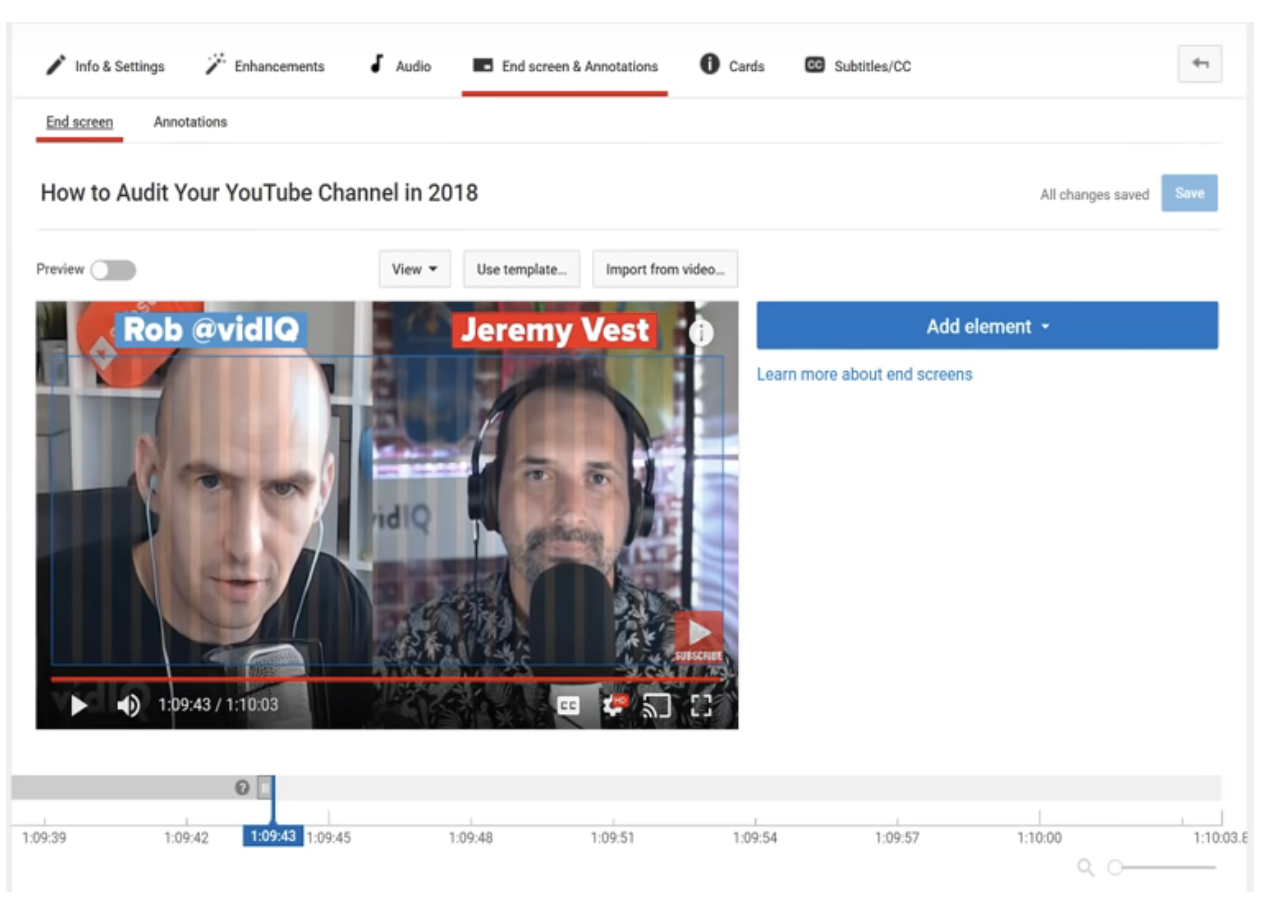The image size is (1274, 908).
Task: Click the All changes saved status text
Action: 1094,195
